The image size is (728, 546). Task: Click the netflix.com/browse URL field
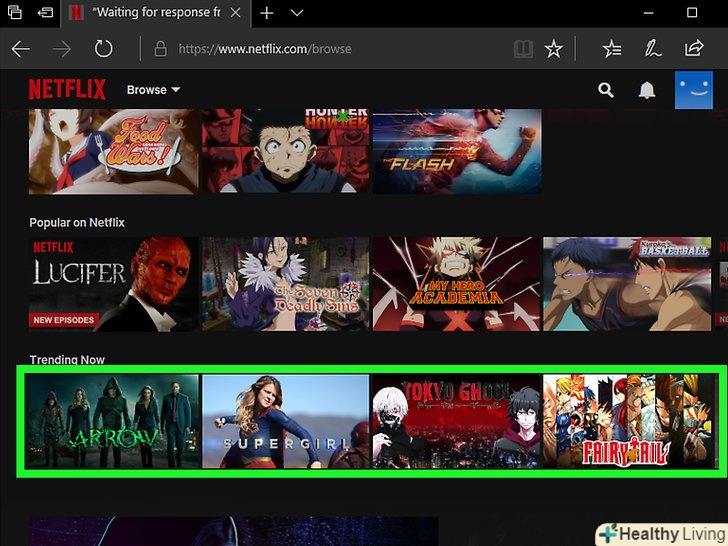pyautogui.click(x=265, y=49)
